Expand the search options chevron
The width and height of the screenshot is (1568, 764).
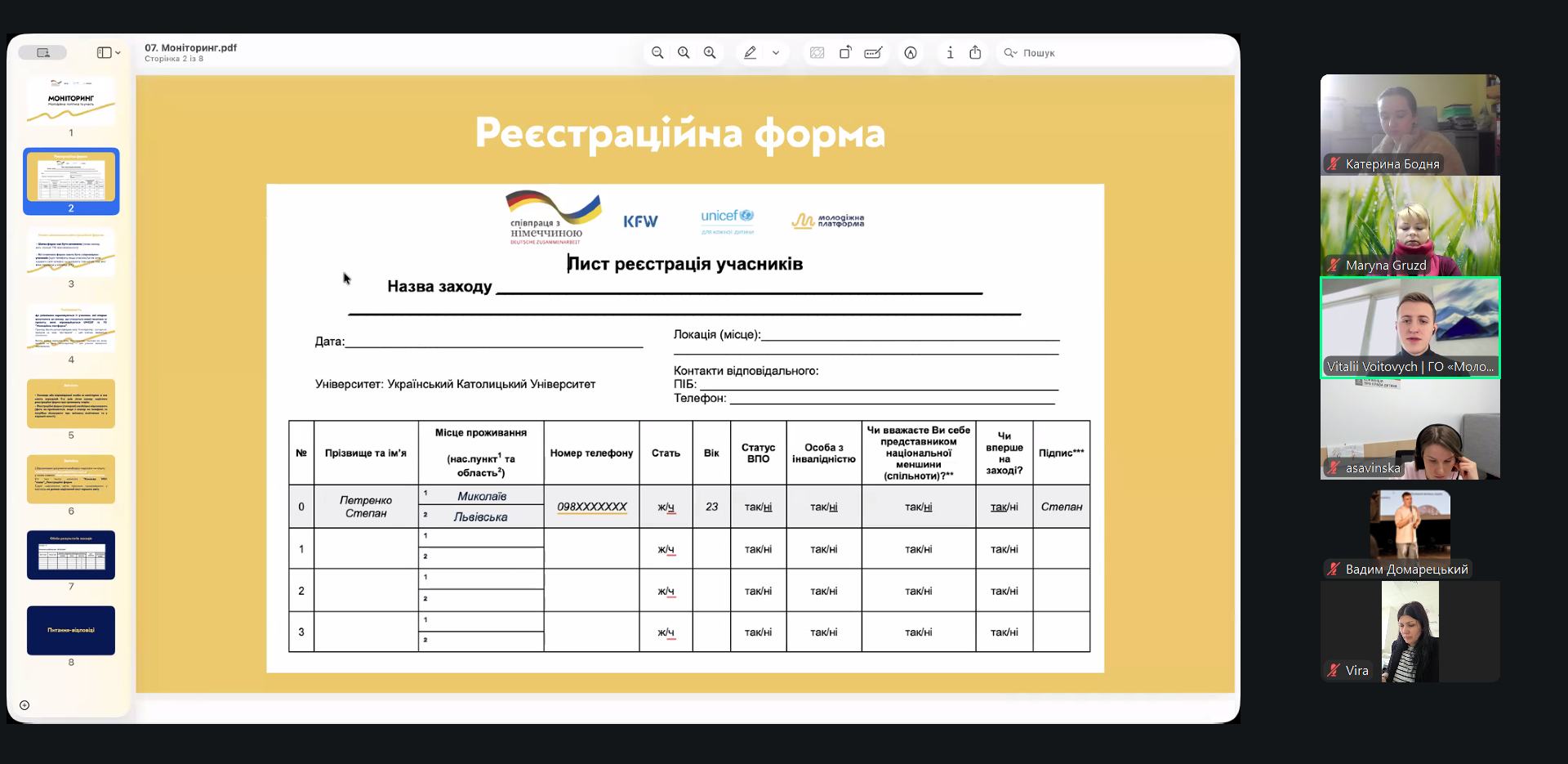1011,53
